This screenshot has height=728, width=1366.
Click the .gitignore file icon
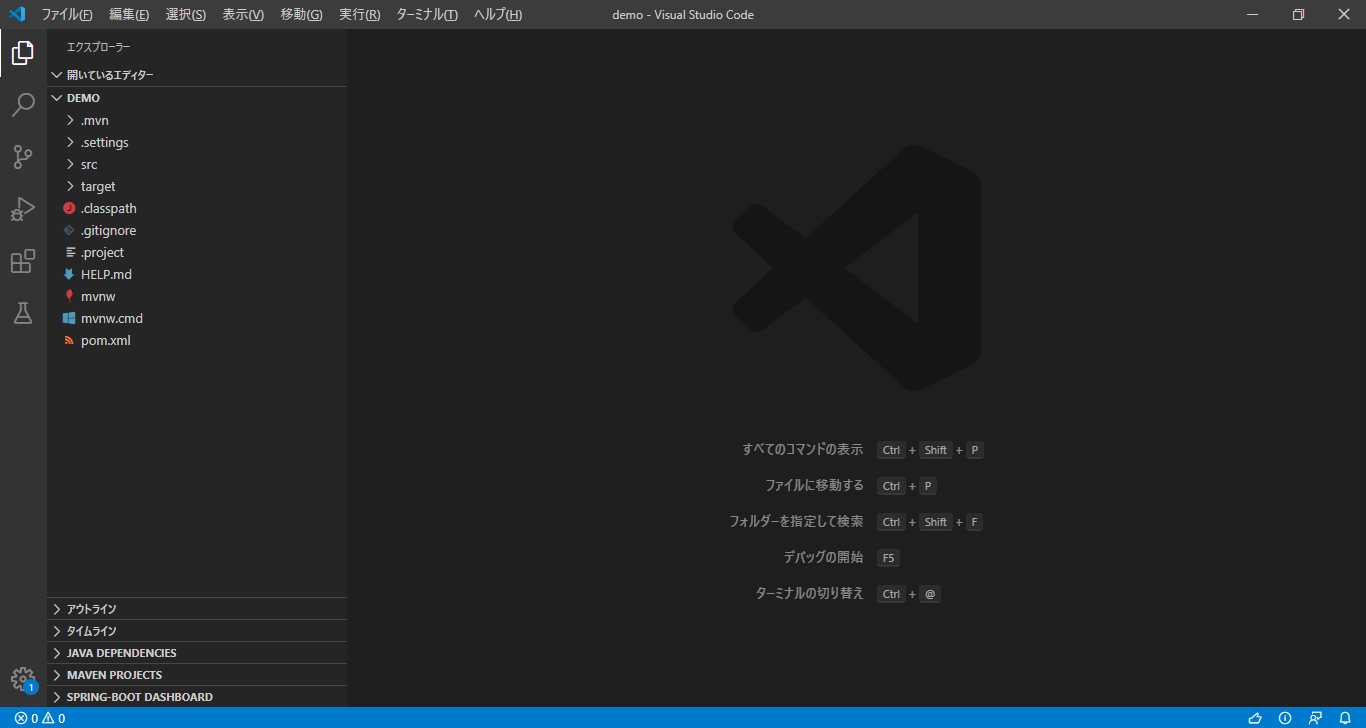(x=69, y=230)
